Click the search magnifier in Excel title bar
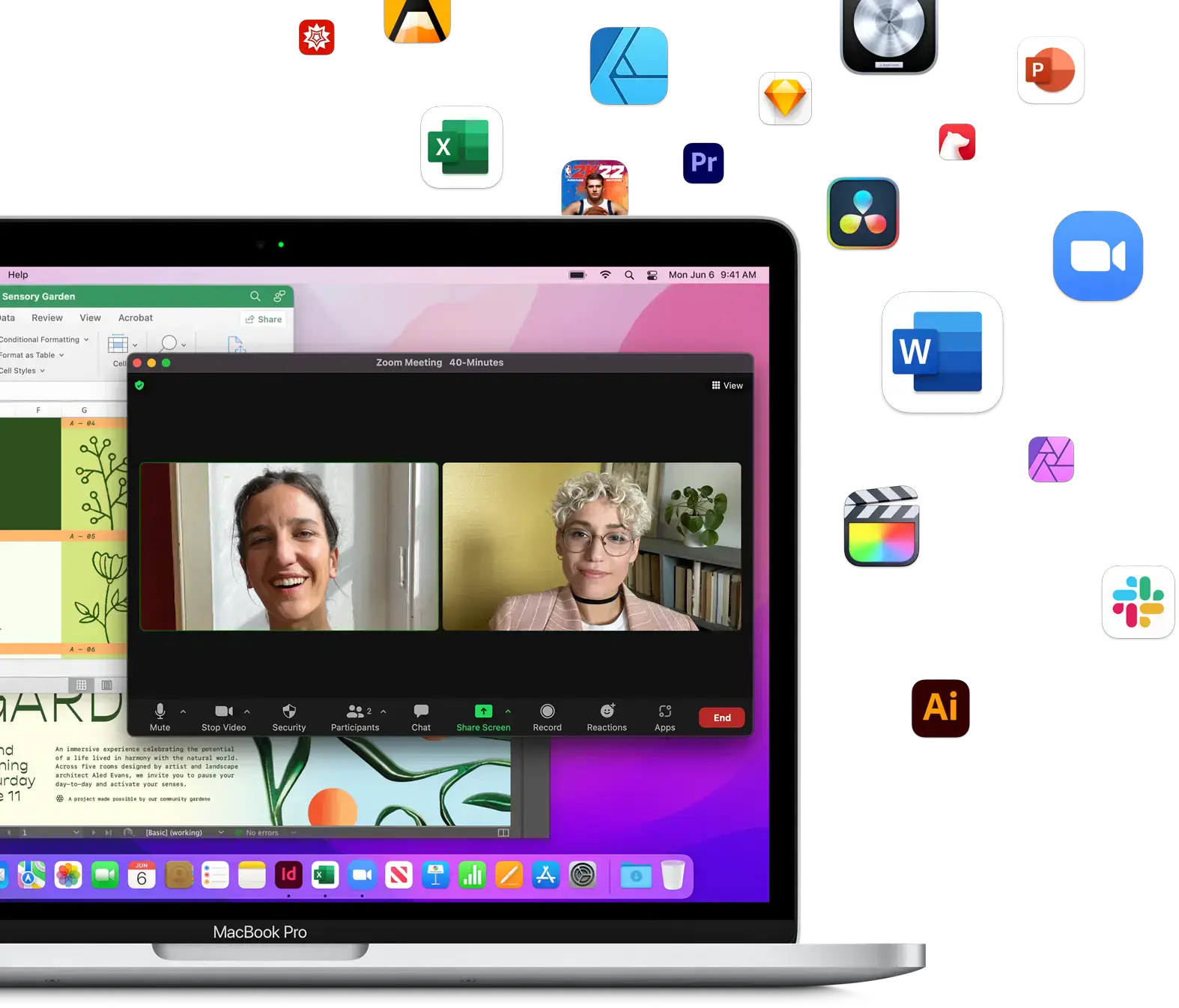The image size is (1179, 1008). click(255, 297)
